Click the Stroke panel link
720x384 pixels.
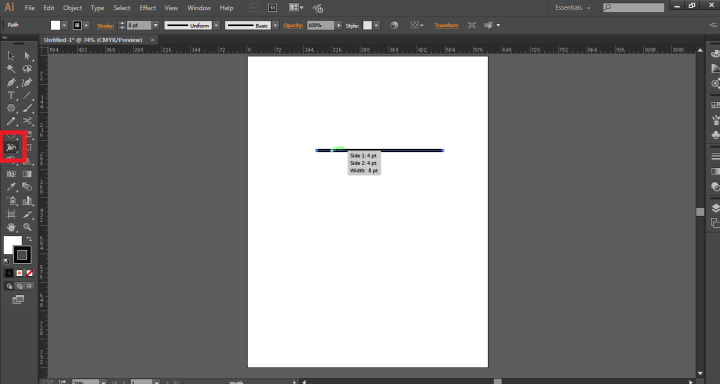pos(105,26)
